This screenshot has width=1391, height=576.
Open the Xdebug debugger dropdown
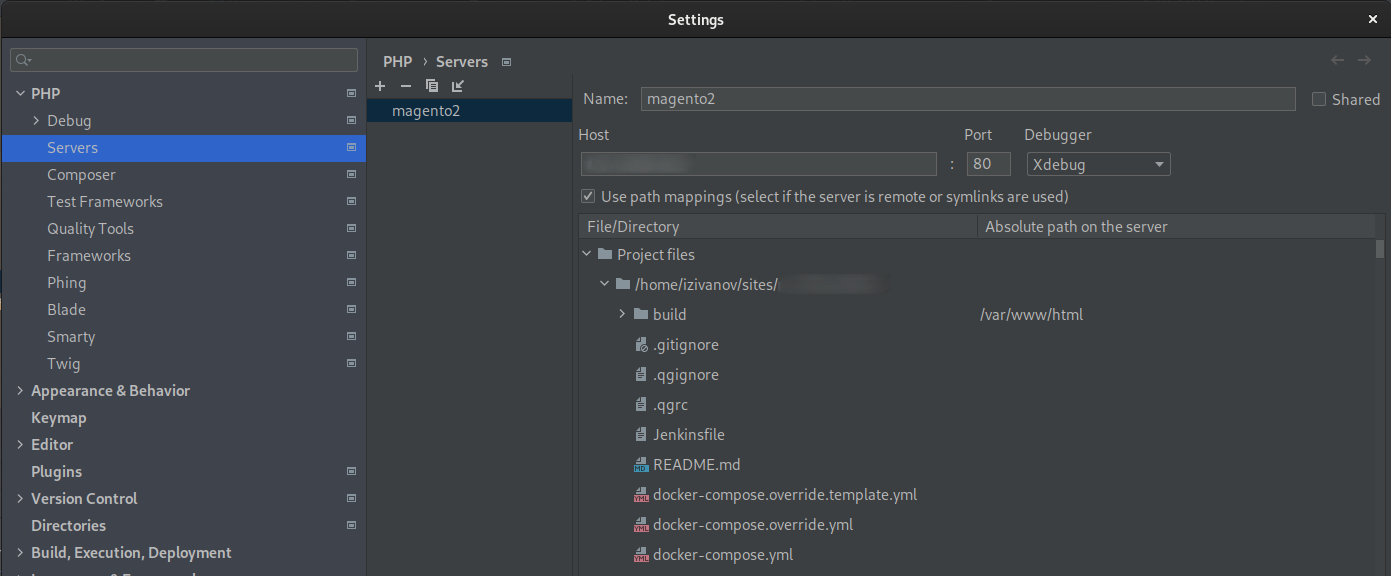click(1099, 164)
